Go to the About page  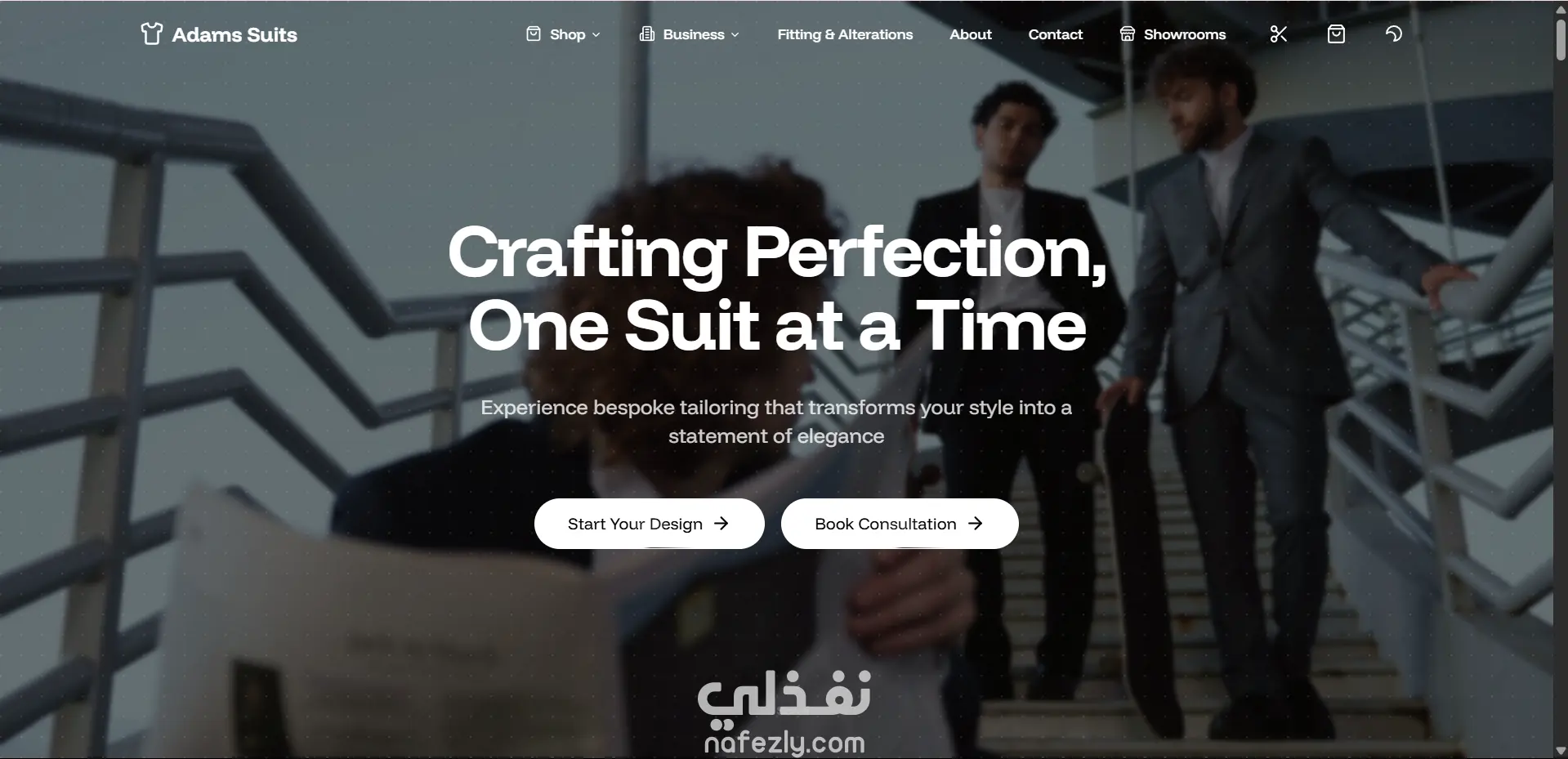tap(971, 34)
